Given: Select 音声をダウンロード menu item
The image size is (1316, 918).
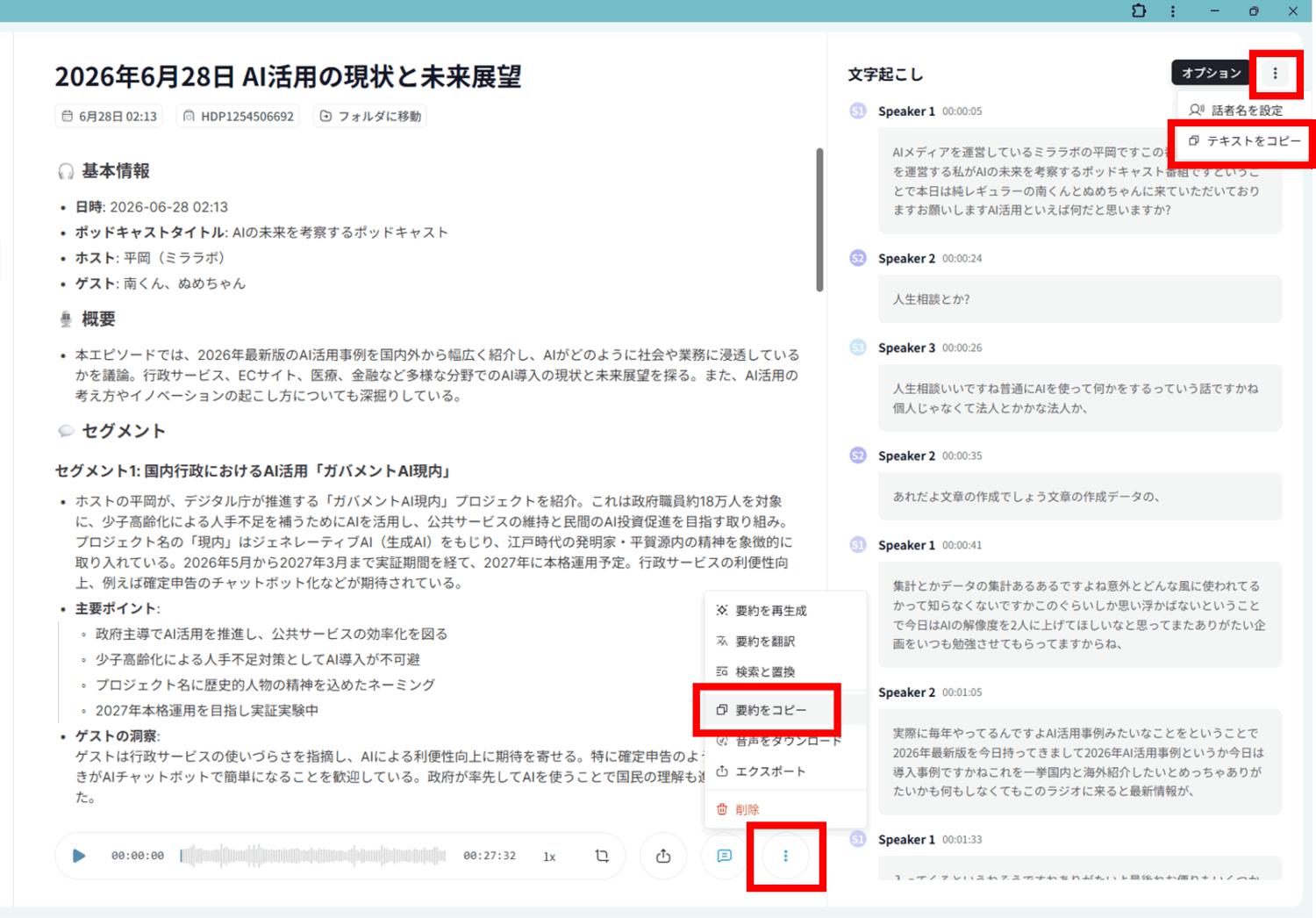Looking at the screenshot, I should pos(785,741).
